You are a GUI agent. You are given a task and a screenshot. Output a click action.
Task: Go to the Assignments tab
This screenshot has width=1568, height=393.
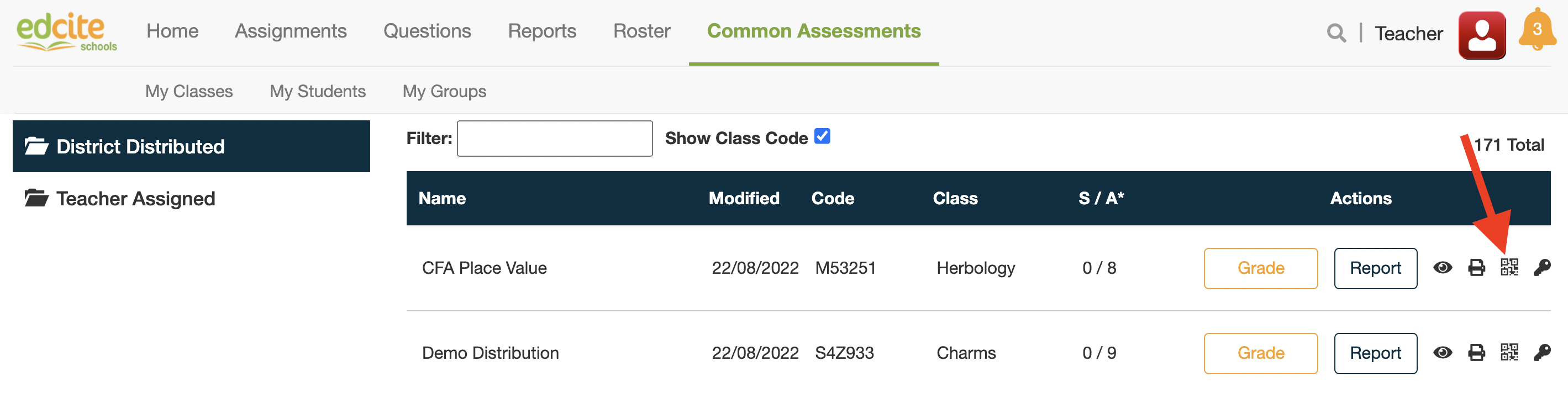point(291,31)
